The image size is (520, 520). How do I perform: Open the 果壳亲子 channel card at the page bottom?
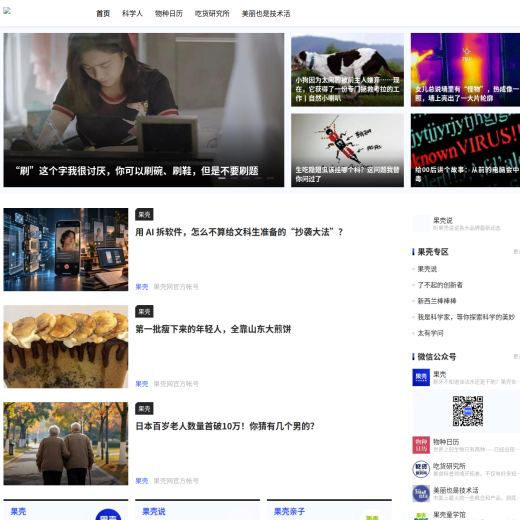click(329, 510)
